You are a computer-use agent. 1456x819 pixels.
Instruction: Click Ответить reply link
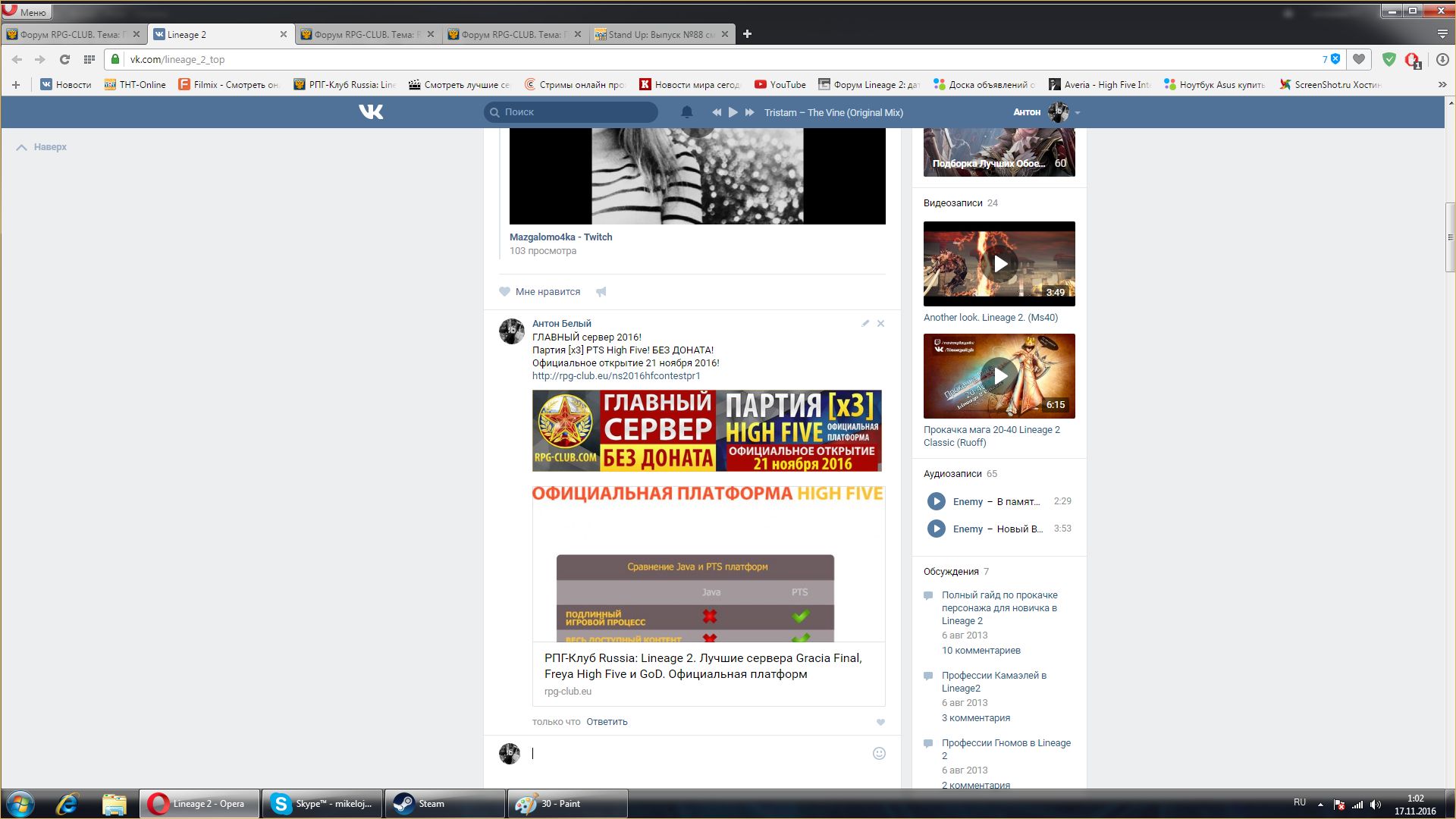[x=607, y=722]
